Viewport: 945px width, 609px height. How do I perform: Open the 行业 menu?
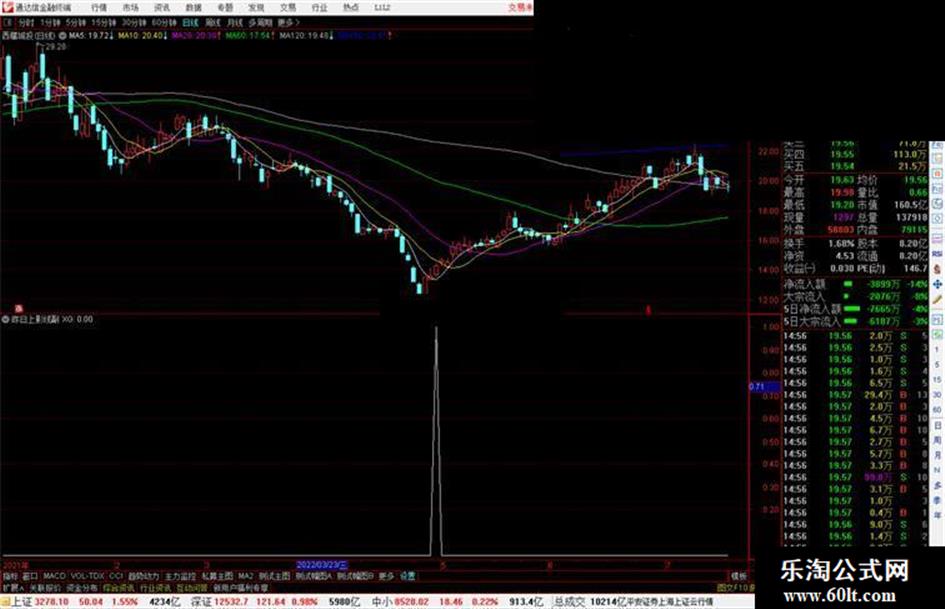[319, 8]
